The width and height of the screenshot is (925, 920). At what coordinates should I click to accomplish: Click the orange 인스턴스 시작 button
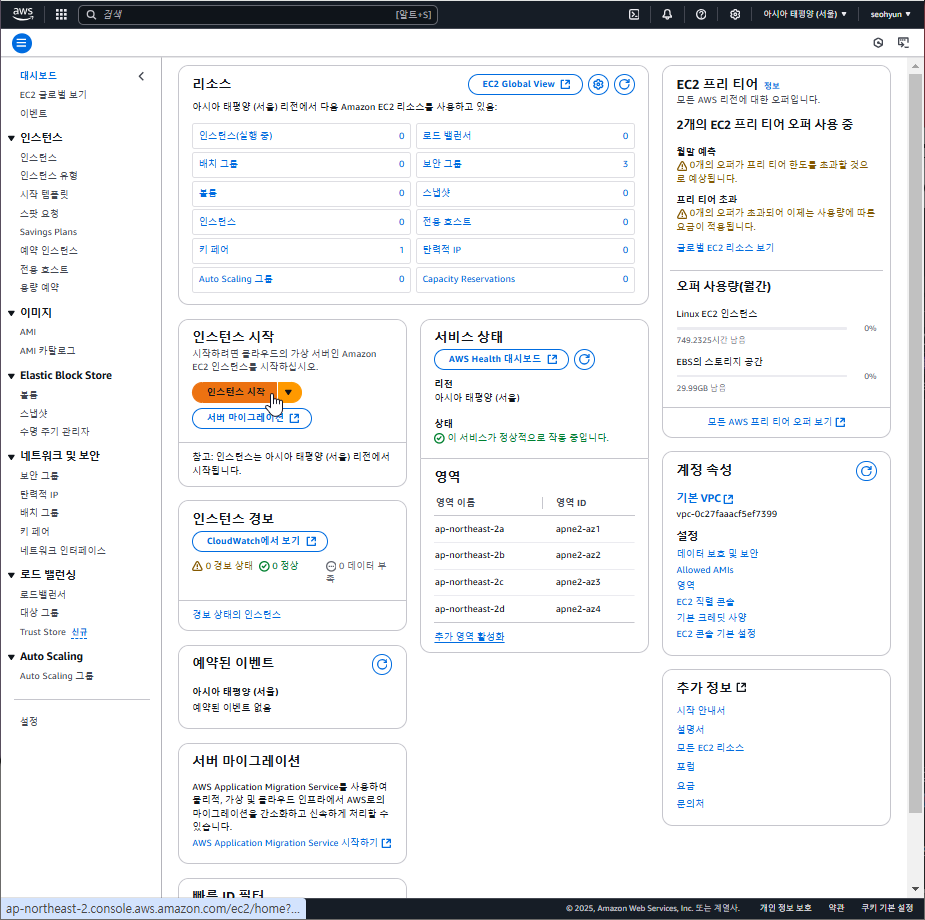[x=235, y=392]
